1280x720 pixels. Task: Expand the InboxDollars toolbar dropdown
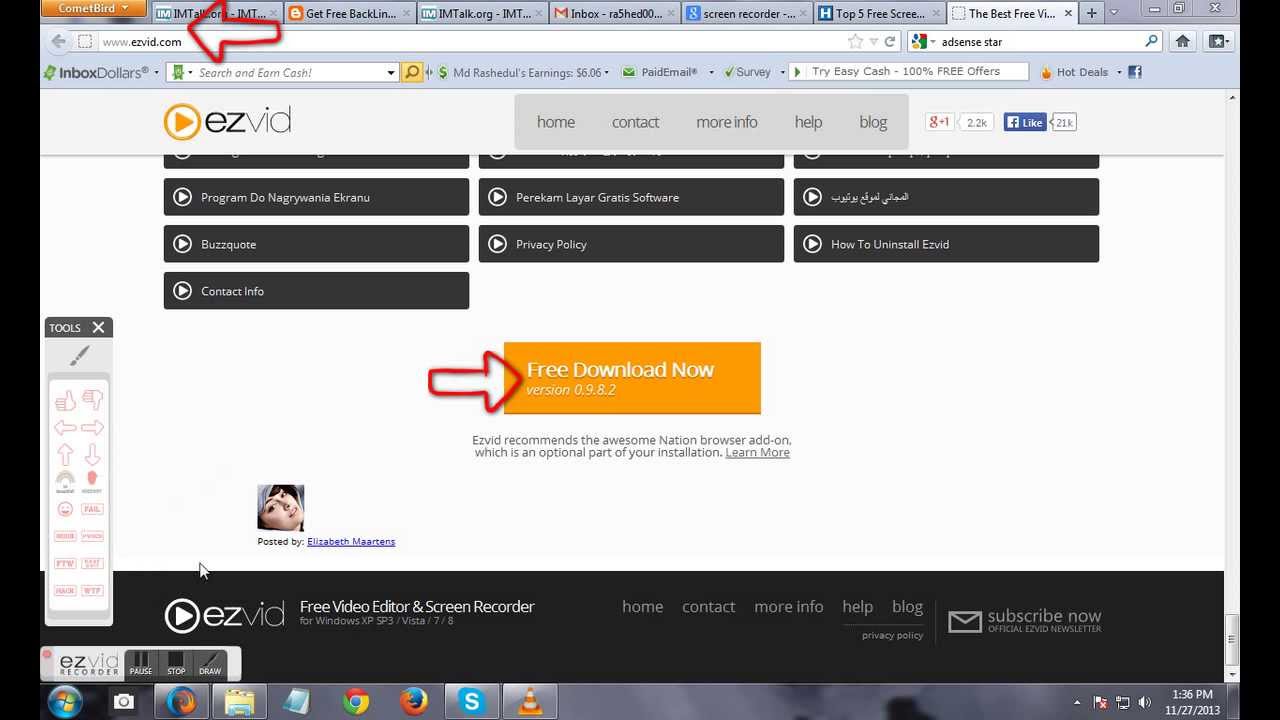[x=156, y=73]
